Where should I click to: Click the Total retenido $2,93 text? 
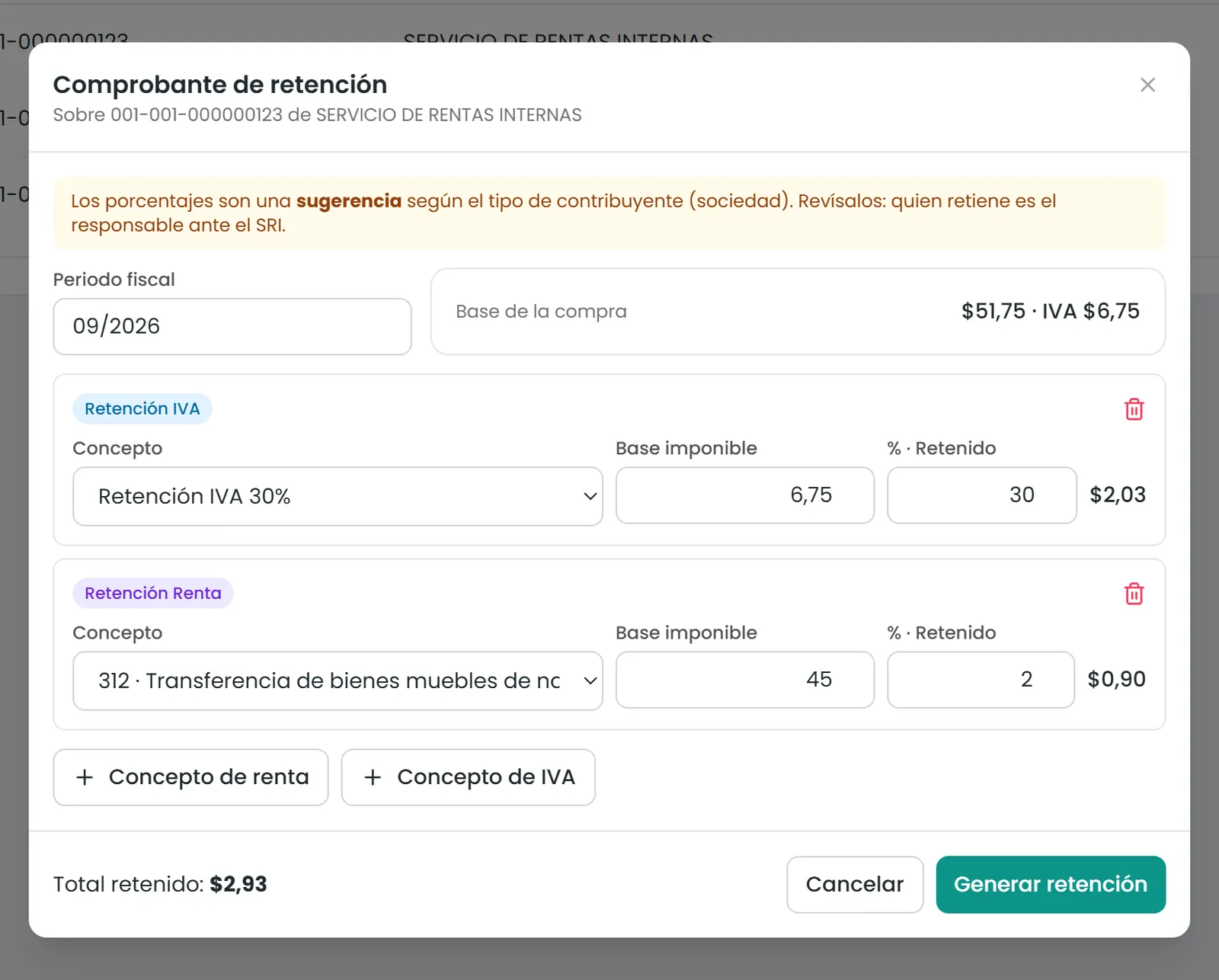tap(160, 884)
